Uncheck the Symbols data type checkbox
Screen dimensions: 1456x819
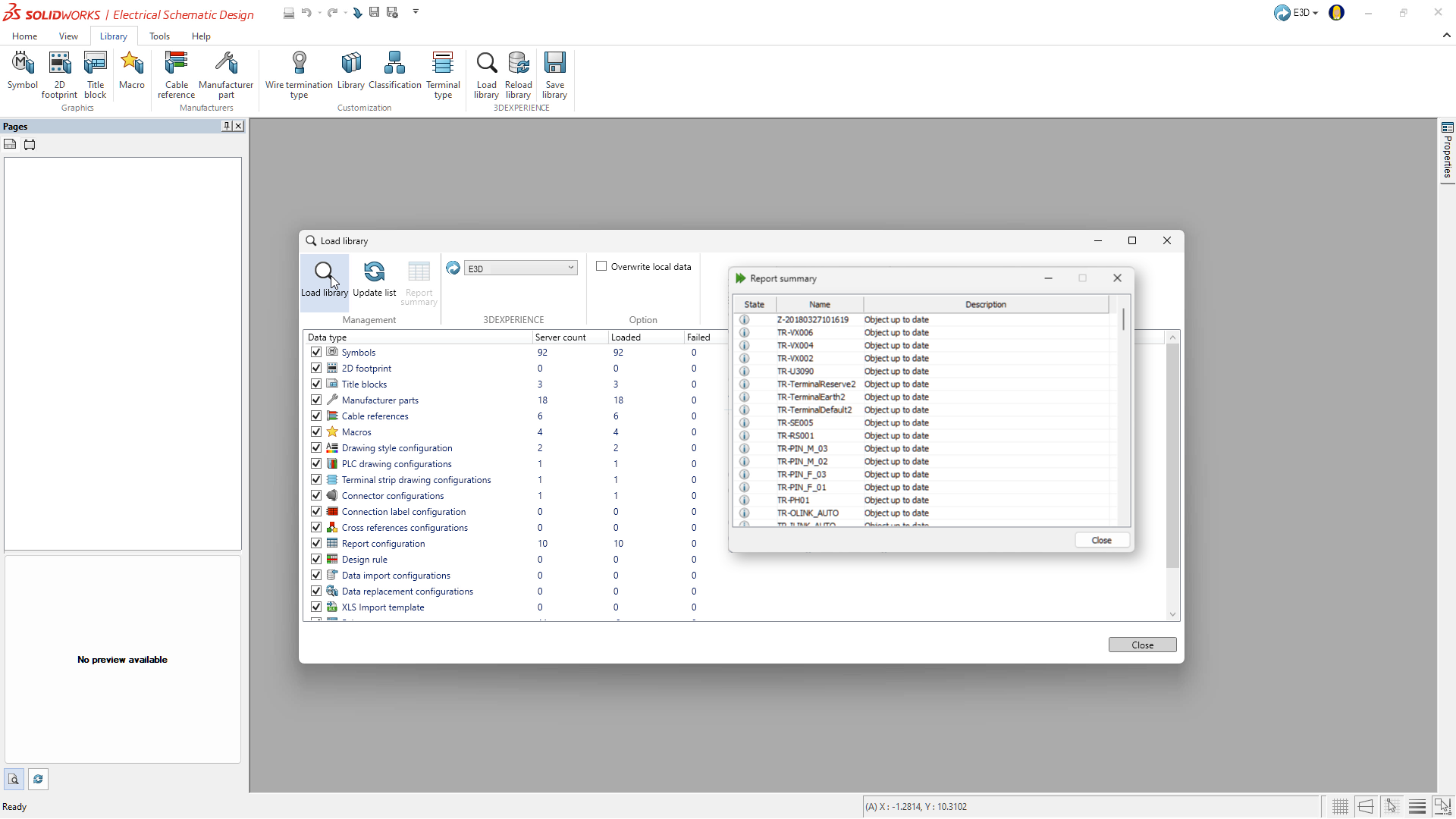coord(316,352)
